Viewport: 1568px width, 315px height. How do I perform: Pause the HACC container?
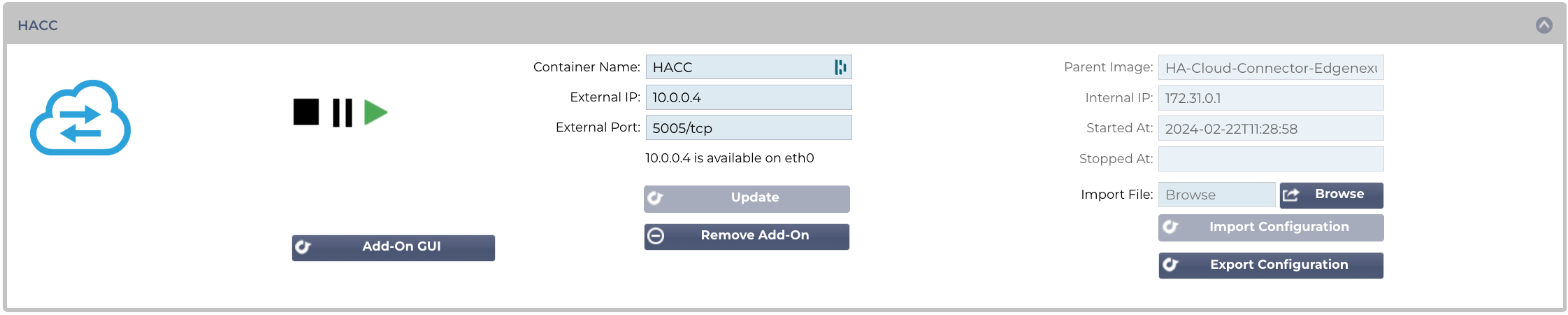343,113
